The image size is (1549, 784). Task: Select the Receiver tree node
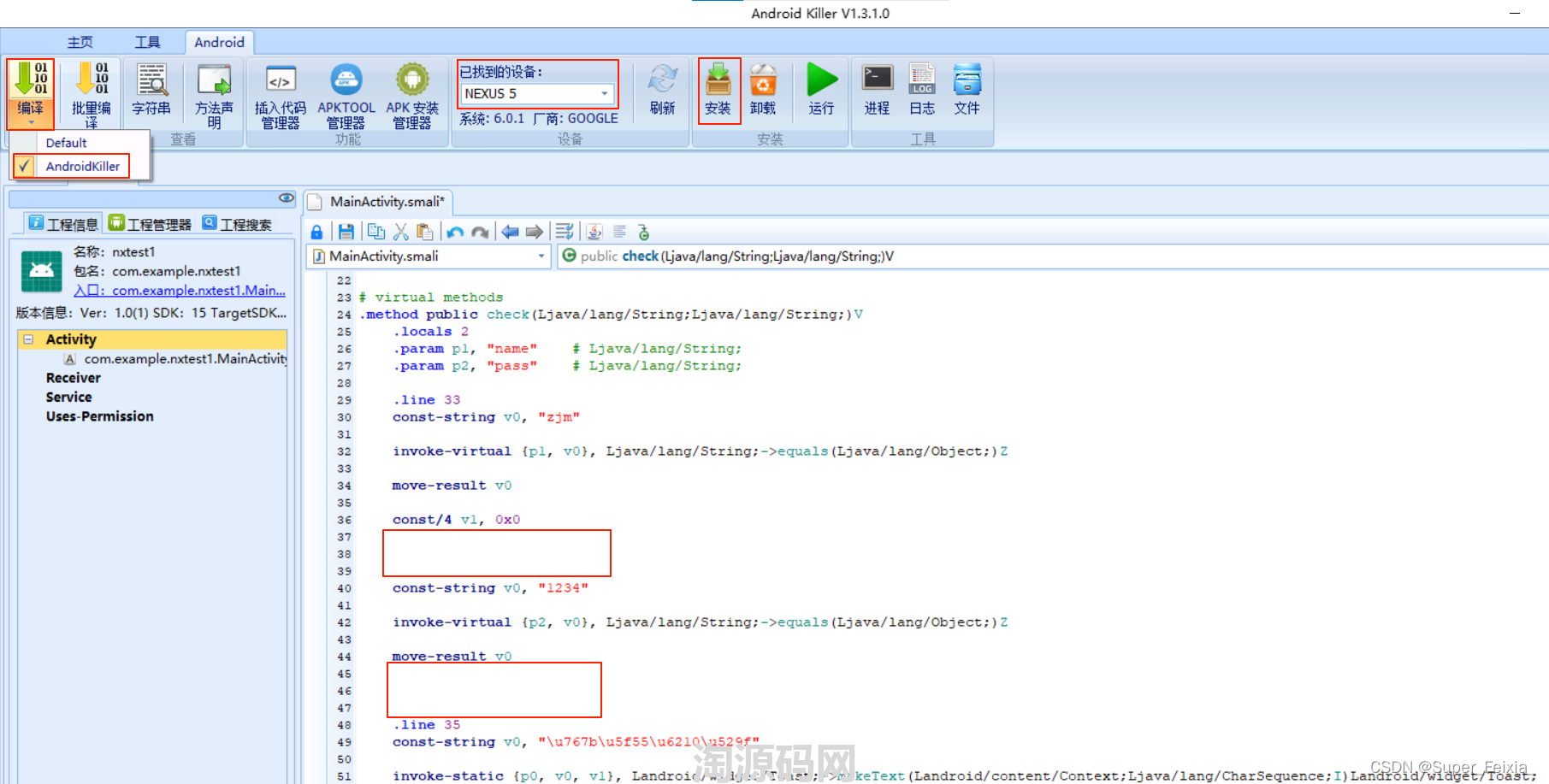point(73,378)
